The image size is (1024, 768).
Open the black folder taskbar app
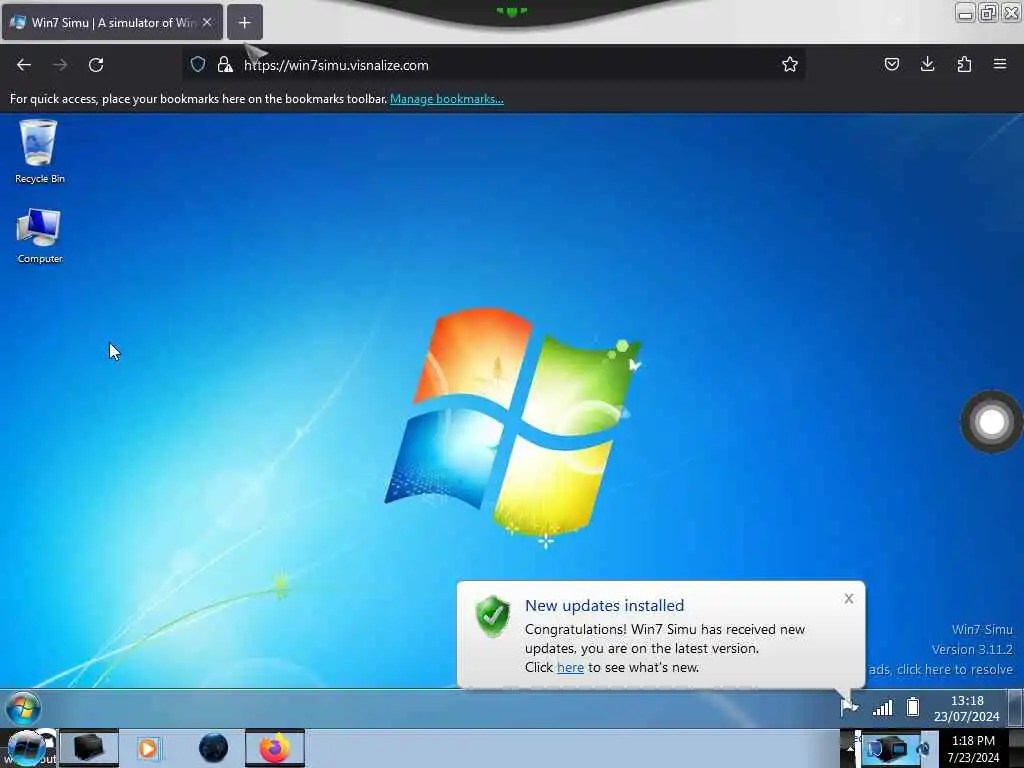point(89,748)
